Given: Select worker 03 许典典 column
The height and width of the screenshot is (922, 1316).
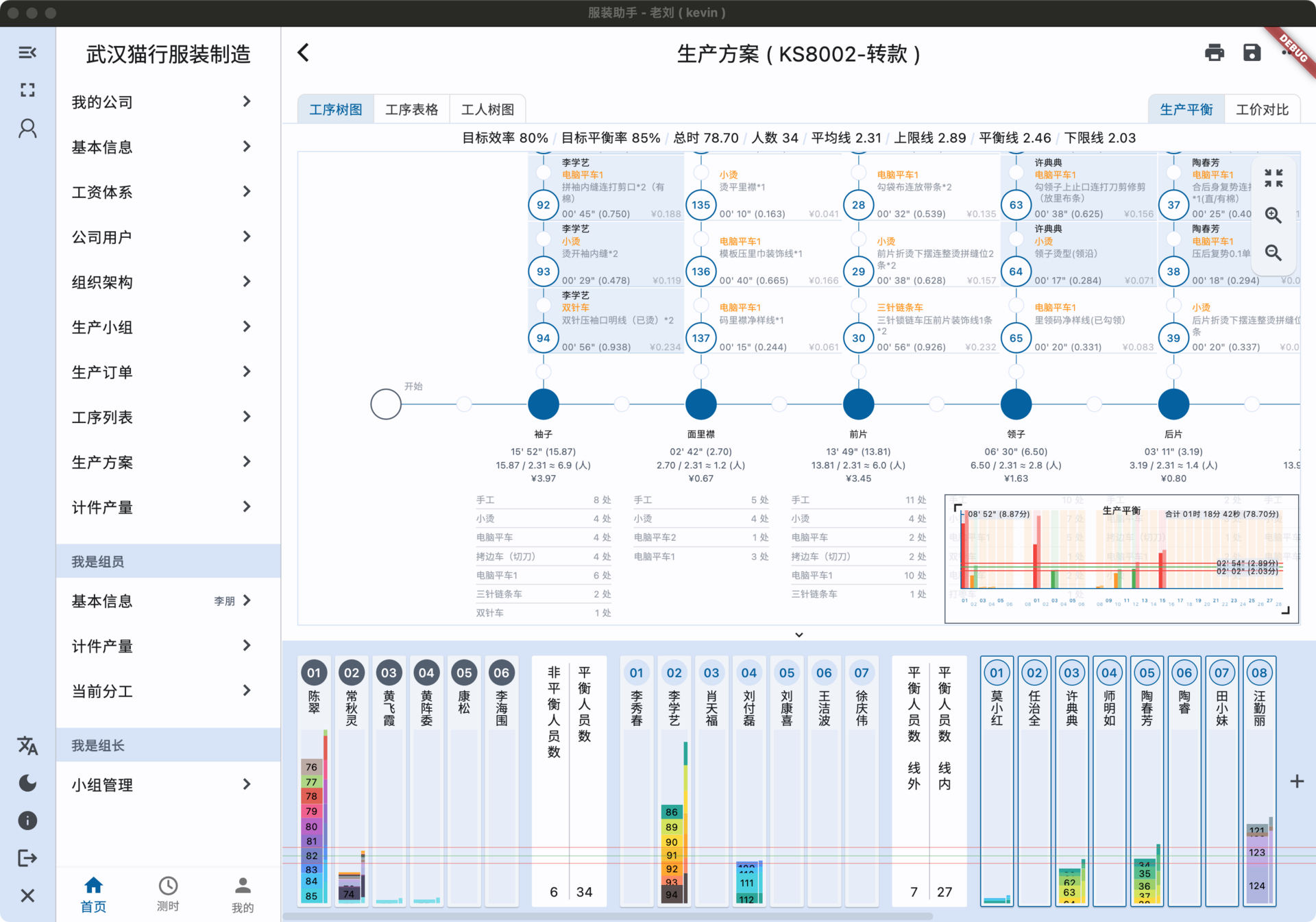Looking at the screenshot, I should click(x=1071, y=781).
